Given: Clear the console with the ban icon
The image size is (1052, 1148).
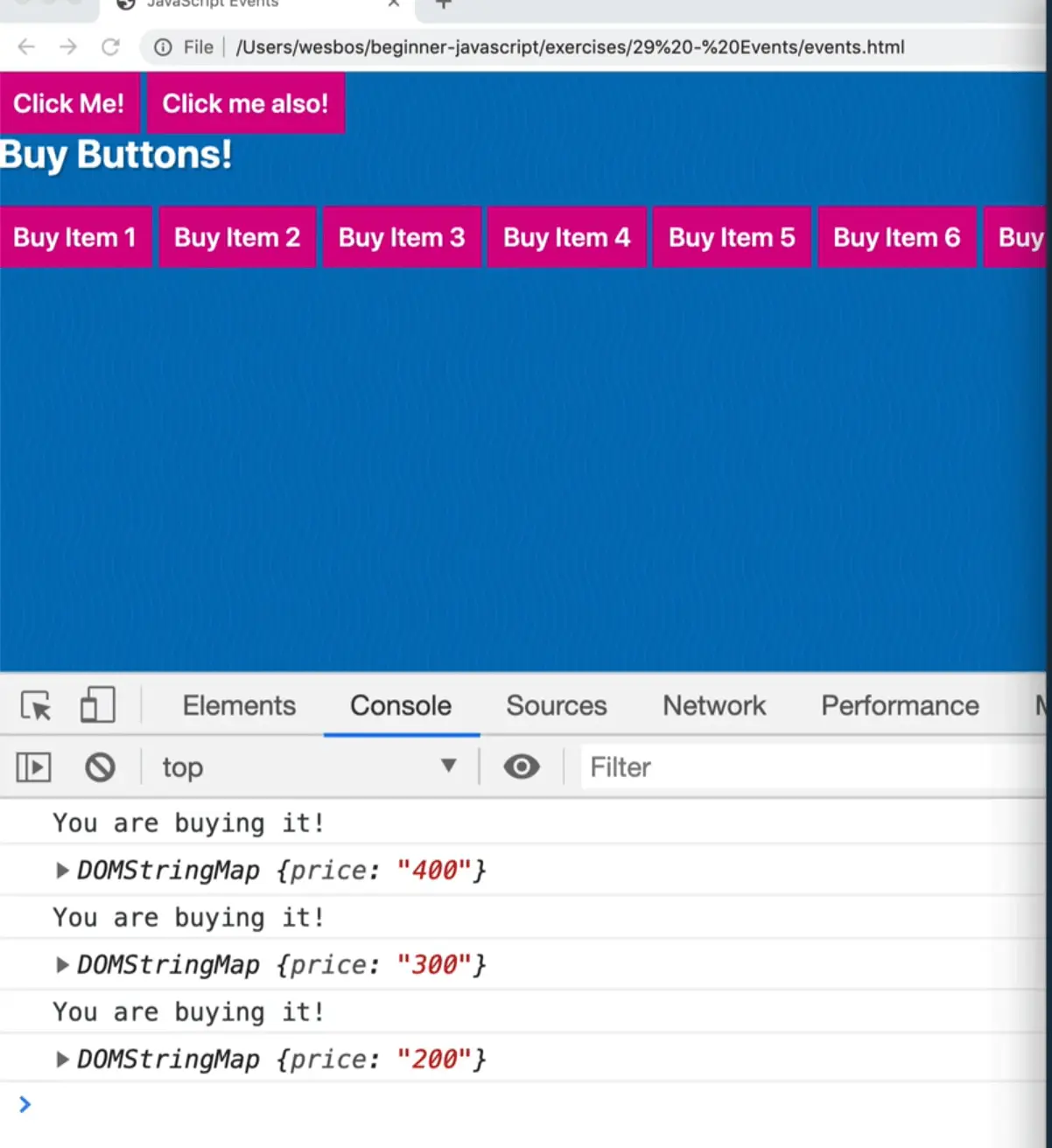Looking at the screenshot, I should (100, 767).
